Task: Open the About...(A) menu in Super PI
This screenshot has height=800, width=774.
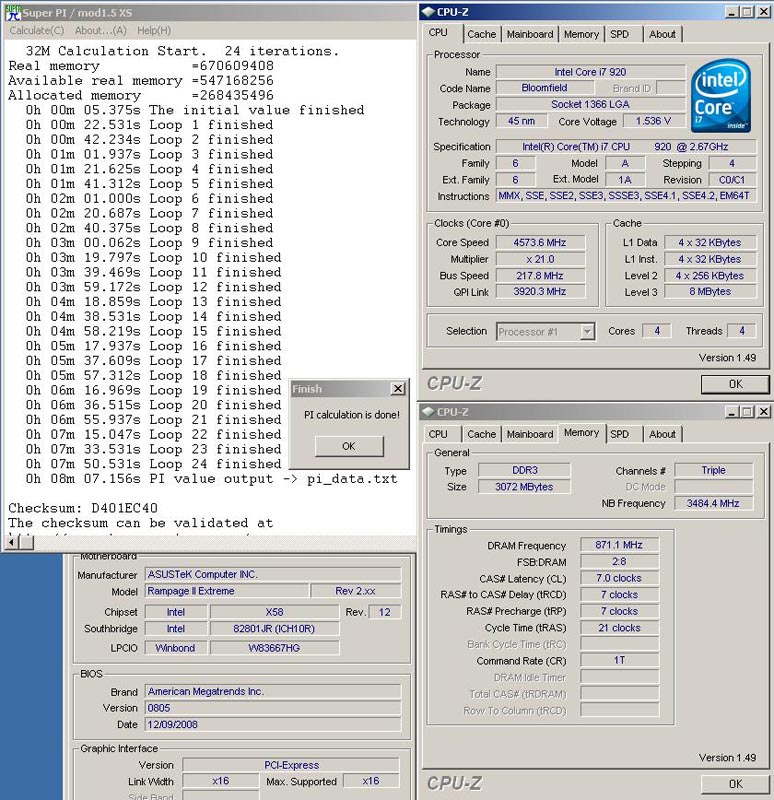Action: pyautogui.click(x=101, y=31)
